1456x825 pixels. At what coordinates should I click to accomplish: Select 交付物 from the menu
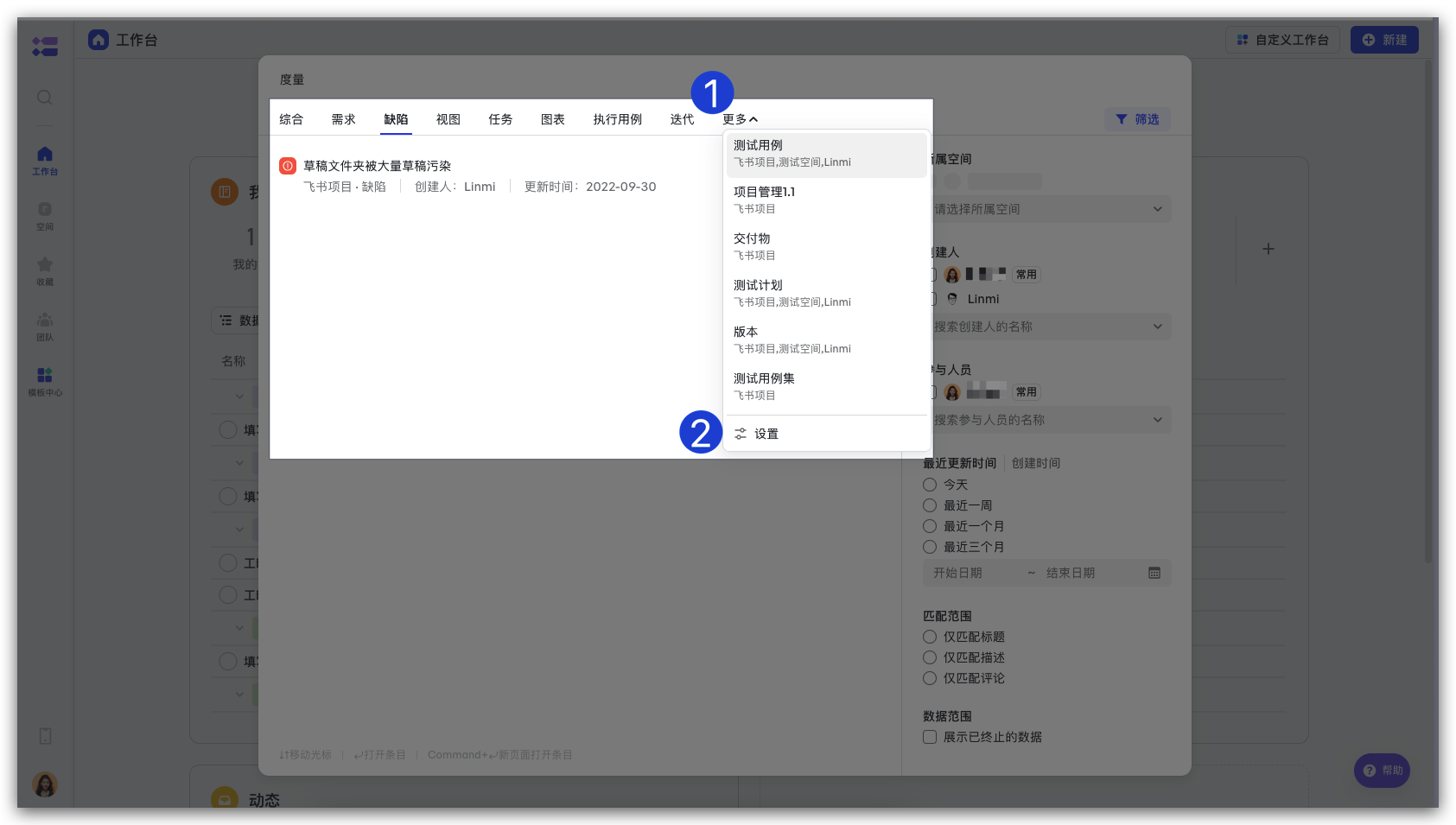pos(827,247)
